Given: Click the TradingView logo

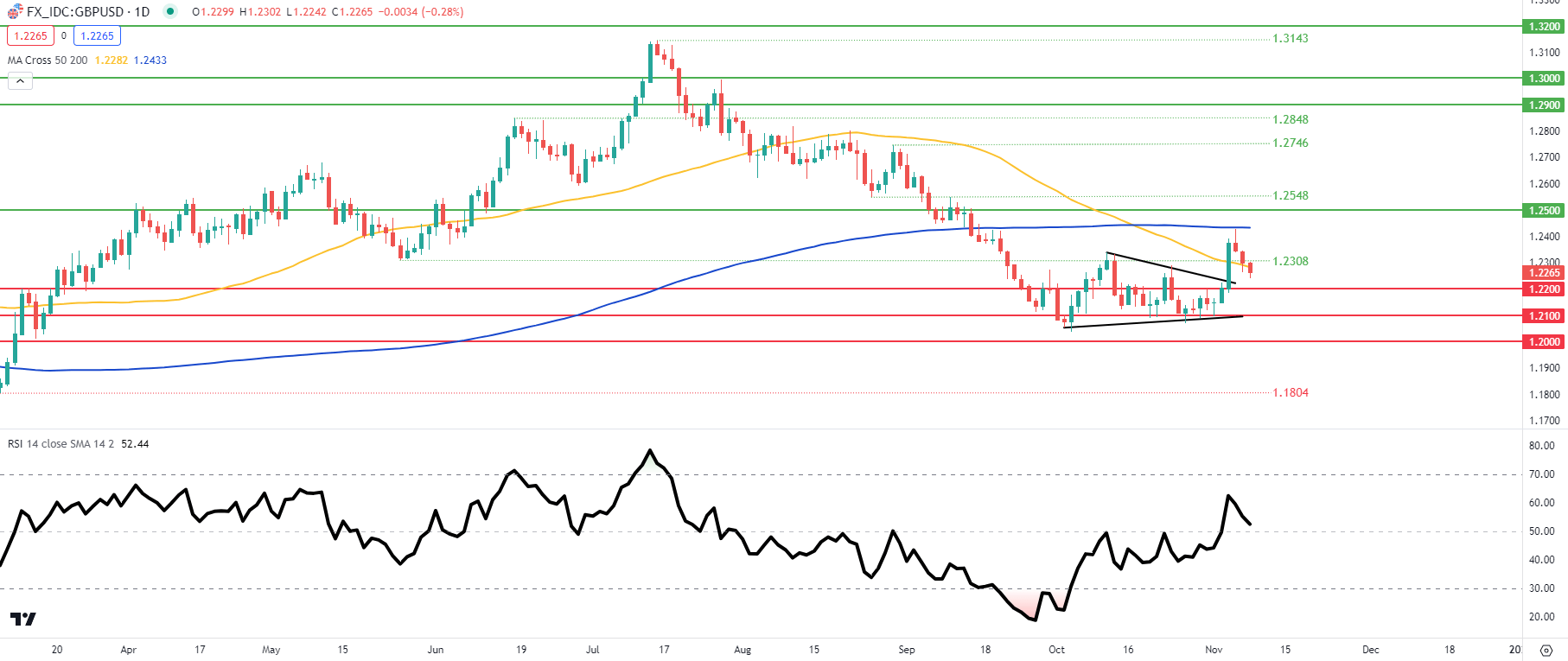Looking at the screenshot, I should click(x=23, y=619).
